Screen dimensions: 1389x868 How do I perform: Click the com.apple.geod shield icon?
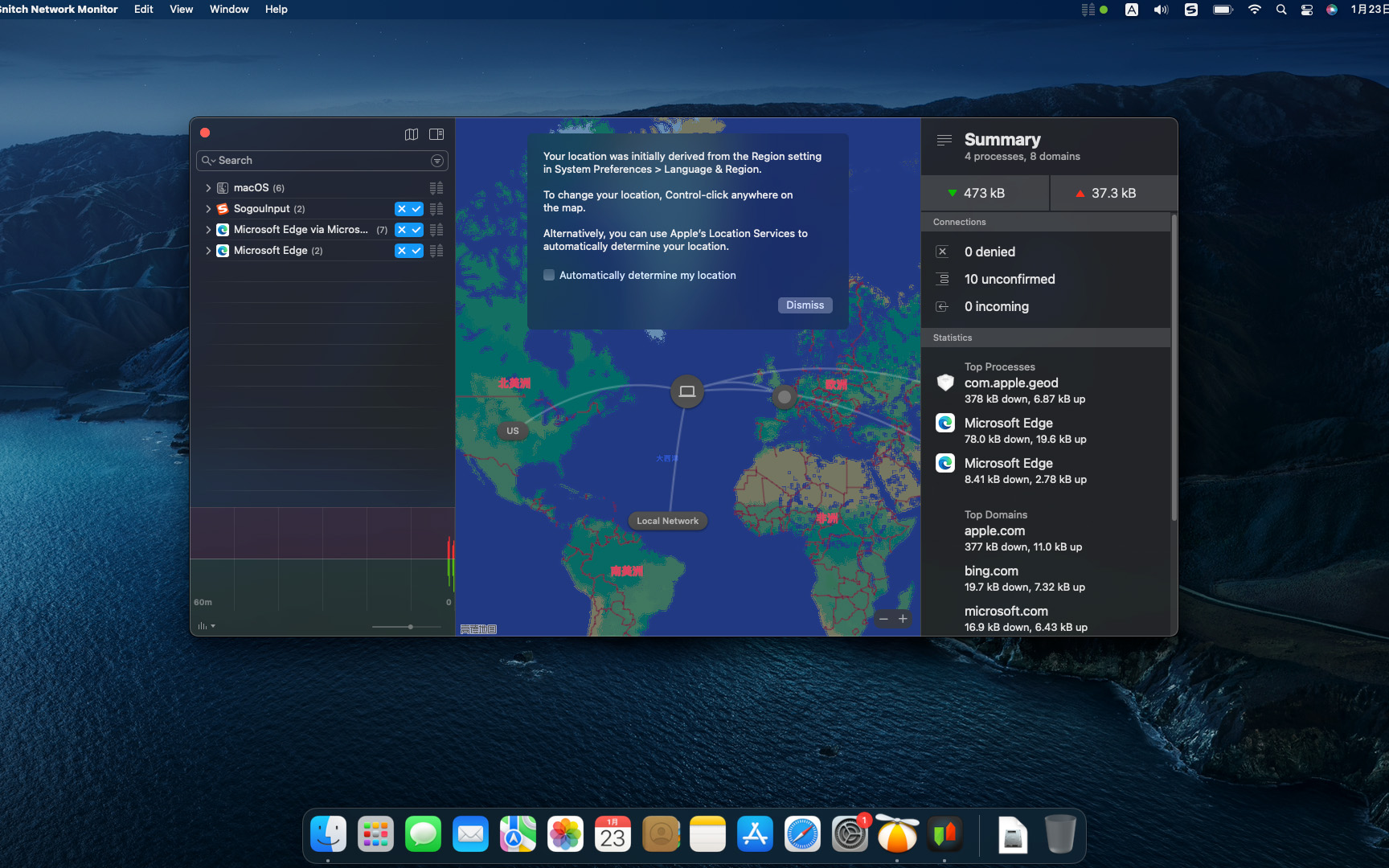[x=944, y=383]
